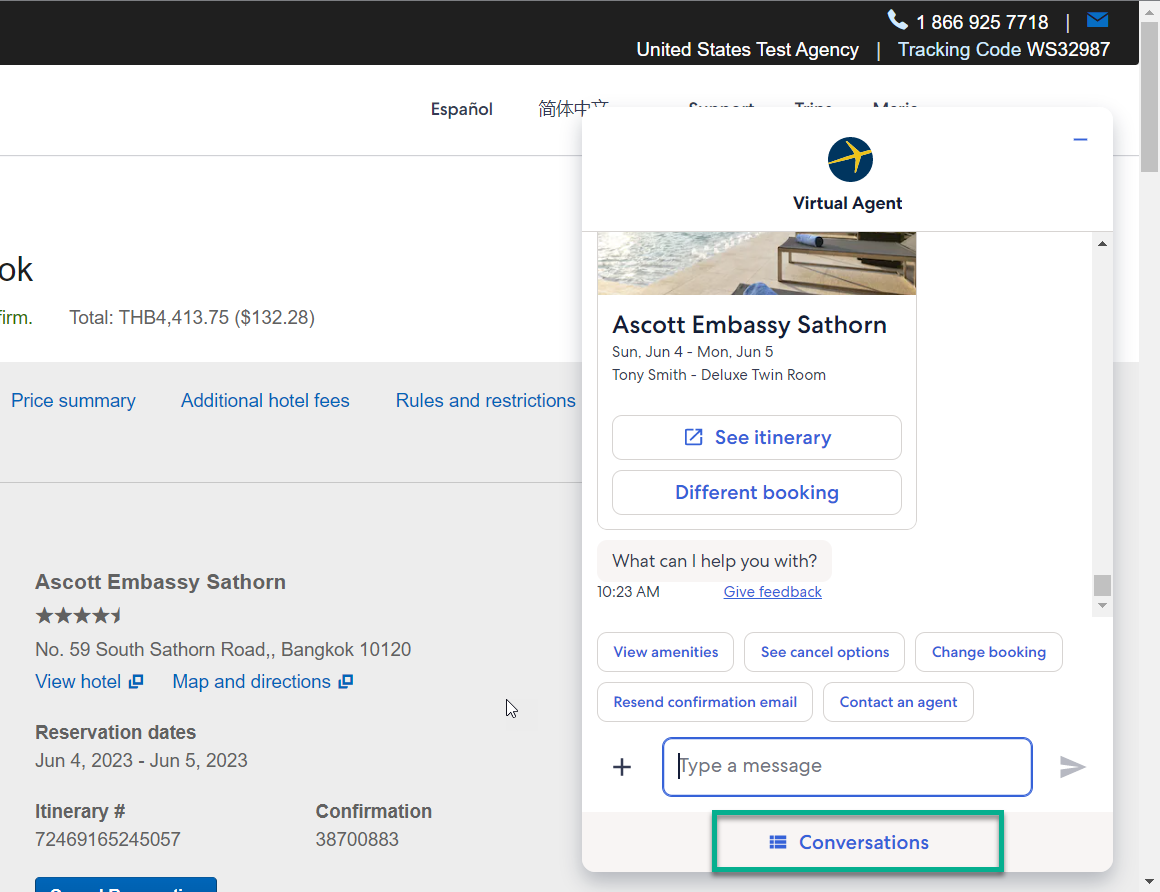The width and height of the screenshot is (1160, 892).
Task: Open the Rules and restrictions tab
Action: 485,401
